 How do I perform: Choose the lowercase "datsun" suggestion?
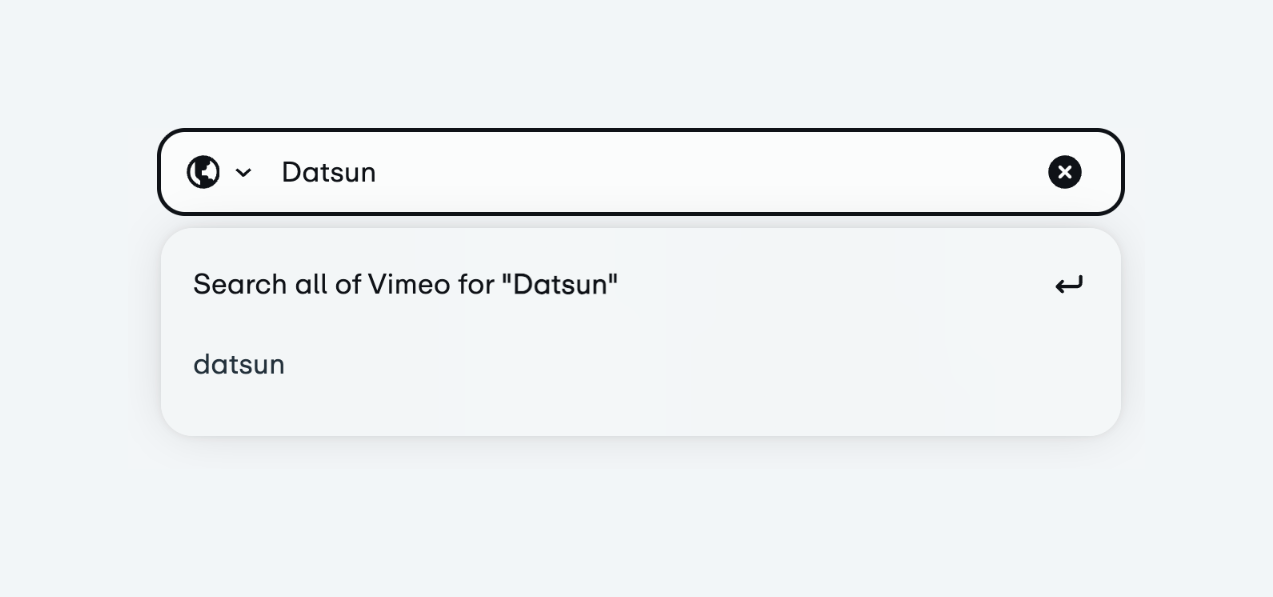(239, 364)
